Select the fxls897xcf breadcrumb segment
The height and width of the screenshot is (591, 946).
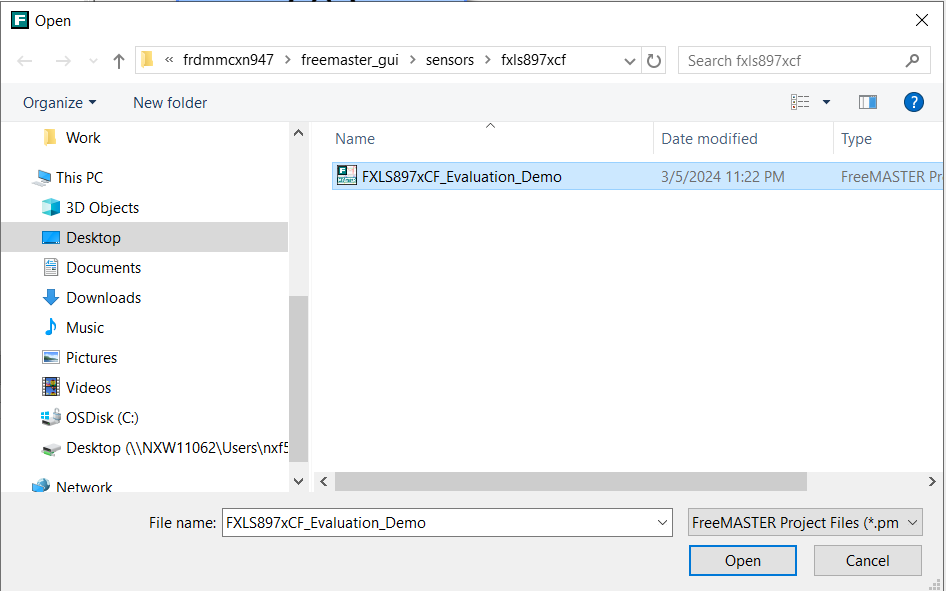tap(533, 60)
